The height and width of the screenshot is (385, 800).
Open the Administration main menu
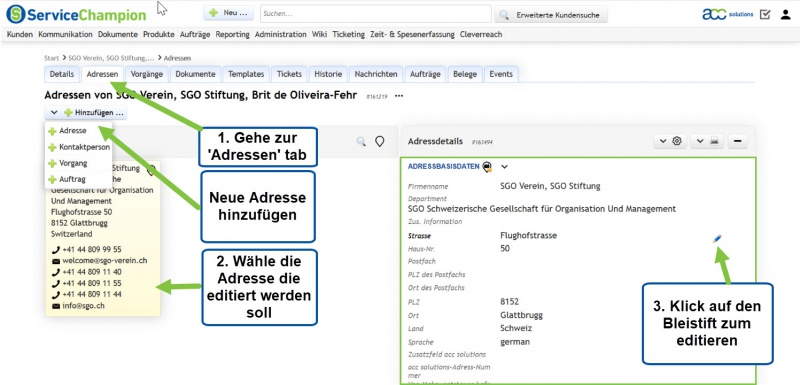281,35
